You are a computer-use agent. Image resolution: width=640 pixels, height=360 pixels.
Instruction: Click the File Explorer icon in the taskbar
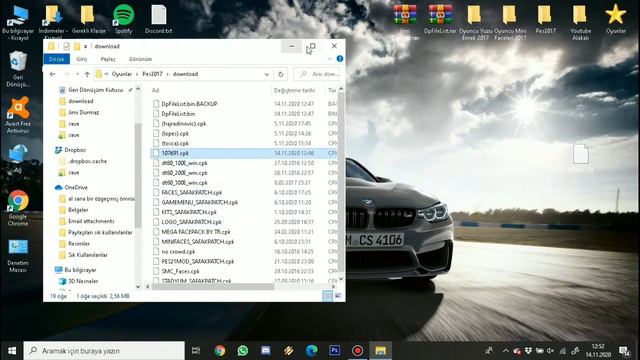click(380, 351)
